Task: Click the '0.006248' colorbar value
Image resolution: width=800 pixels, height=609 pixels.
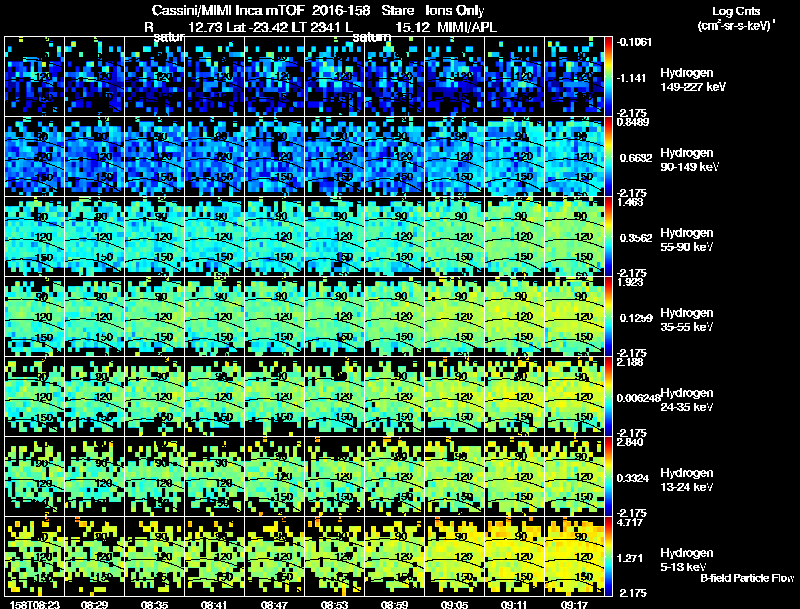Action: tap(638, 398)
